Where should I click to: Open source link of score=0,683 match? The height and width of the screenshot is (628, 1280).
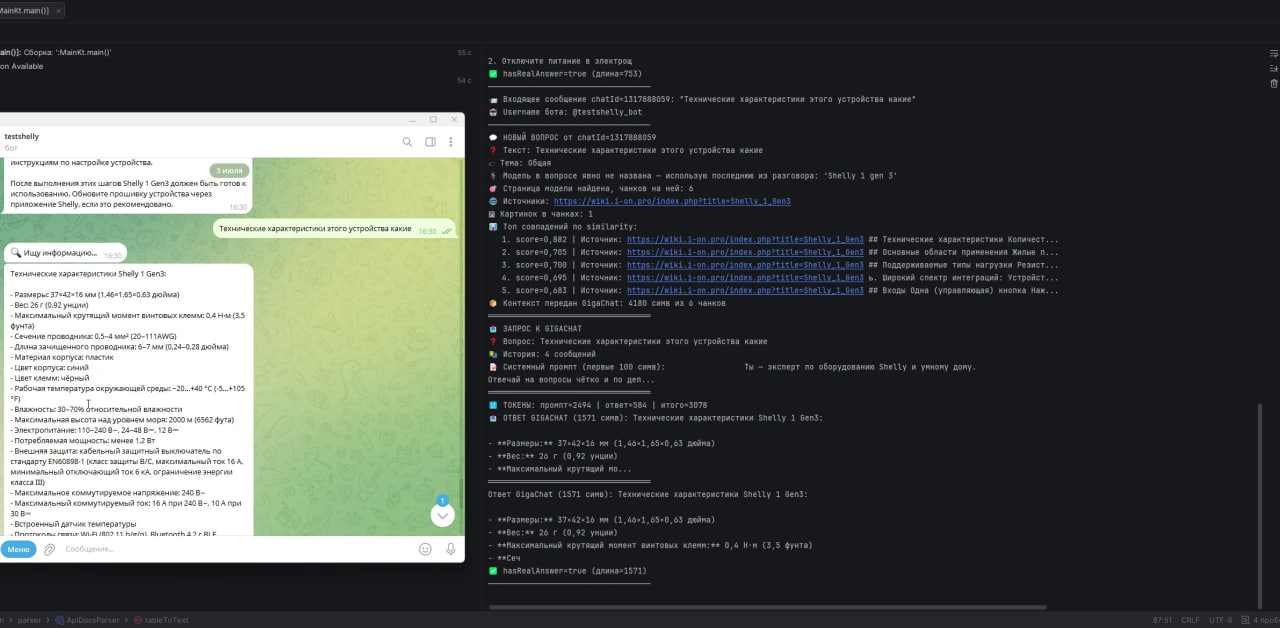tap(745, 290)
